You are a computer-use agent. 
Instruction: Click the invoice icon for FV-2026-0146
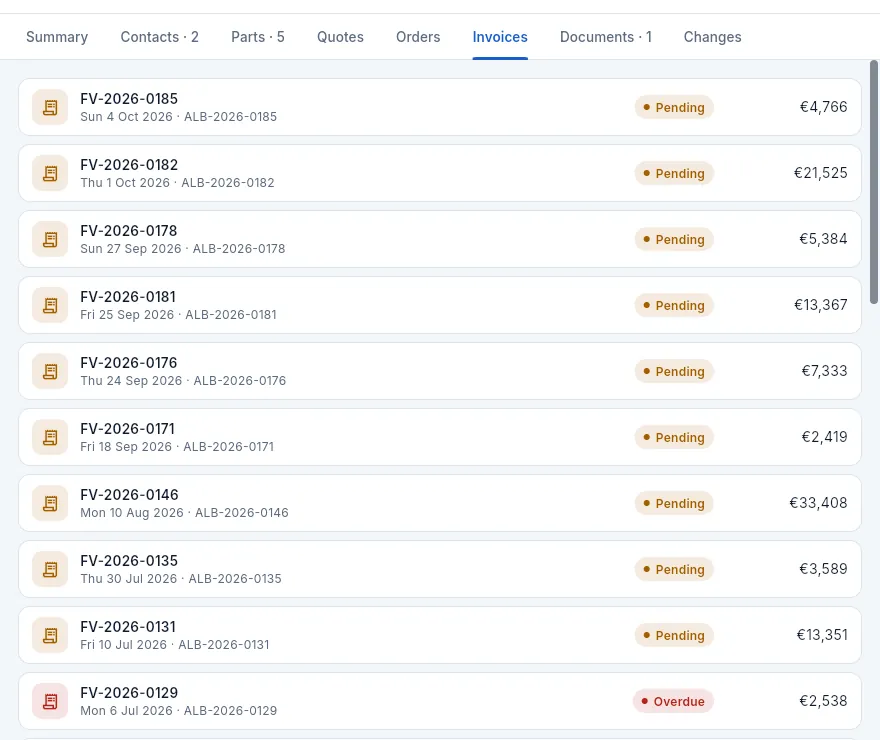pos(50,503)
